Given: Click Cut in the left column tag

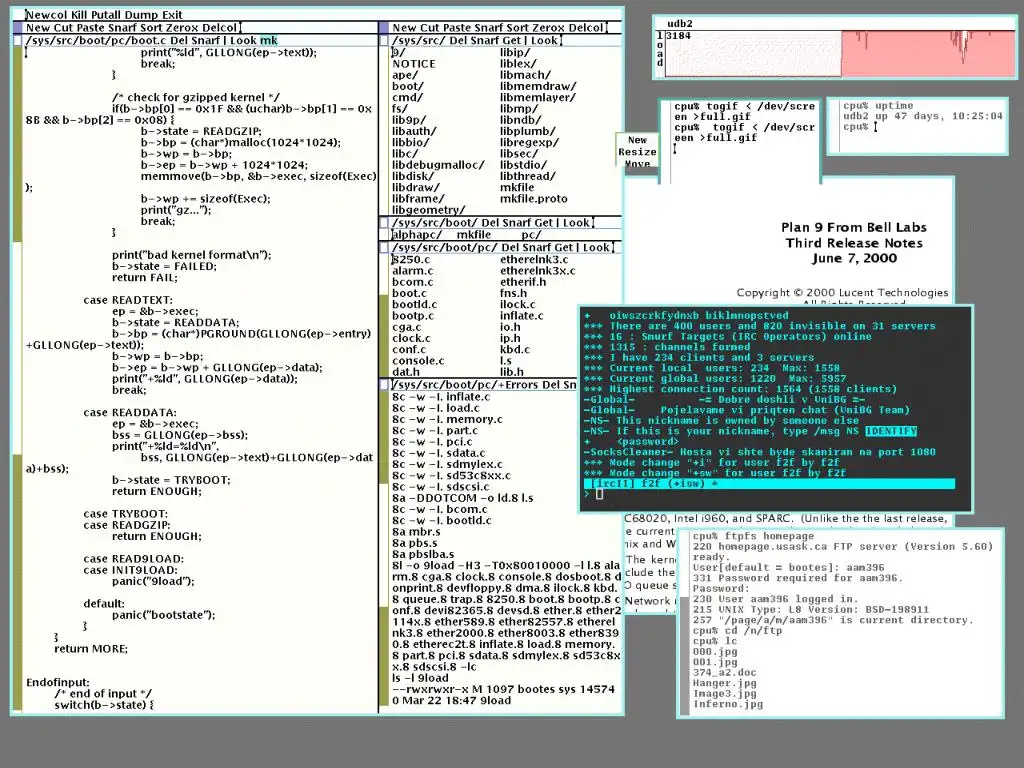Looking at the screenshot, I should [x=63, y=27].
